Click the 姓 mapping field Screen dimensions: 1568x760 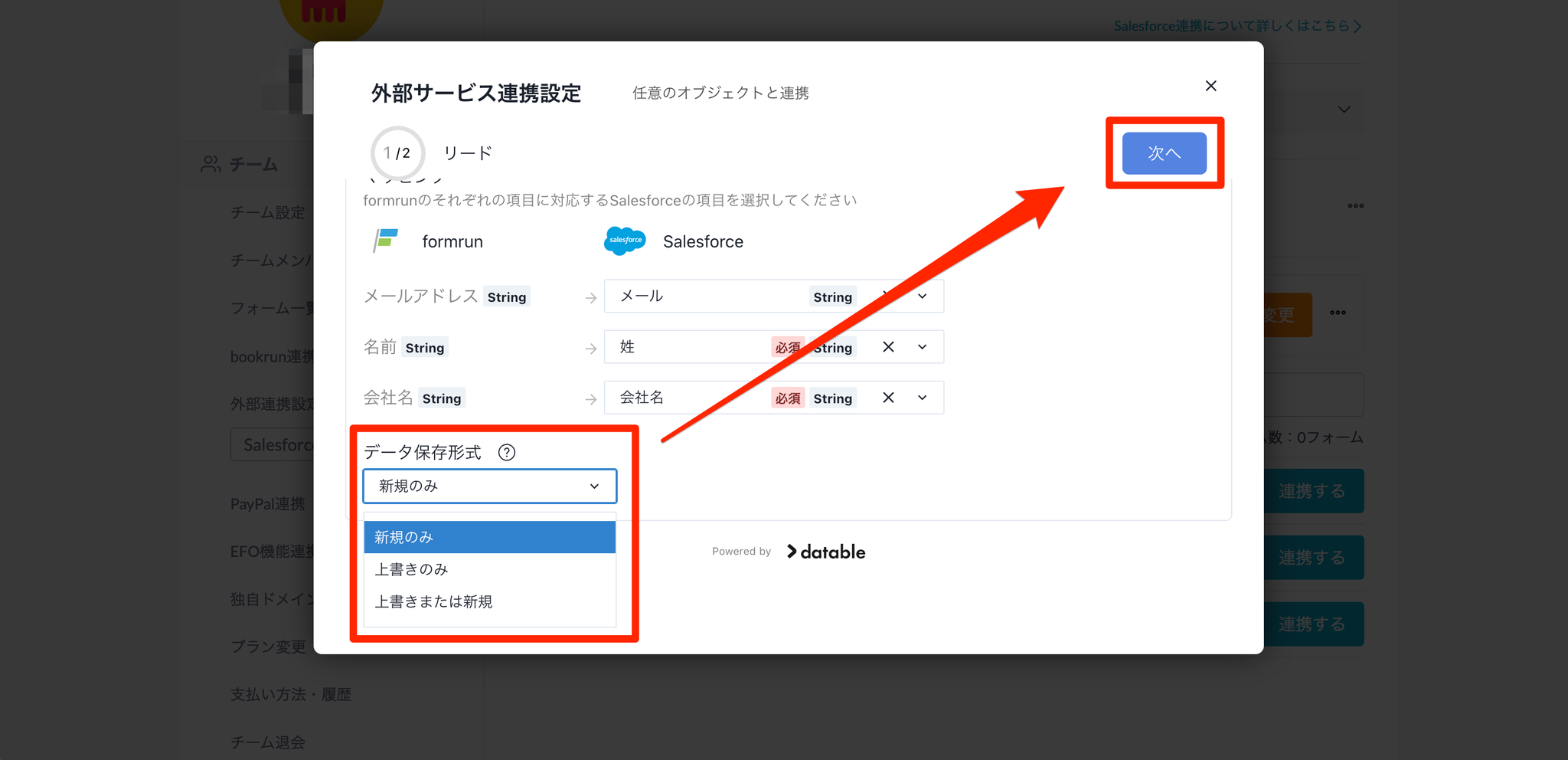coord(774,347)
